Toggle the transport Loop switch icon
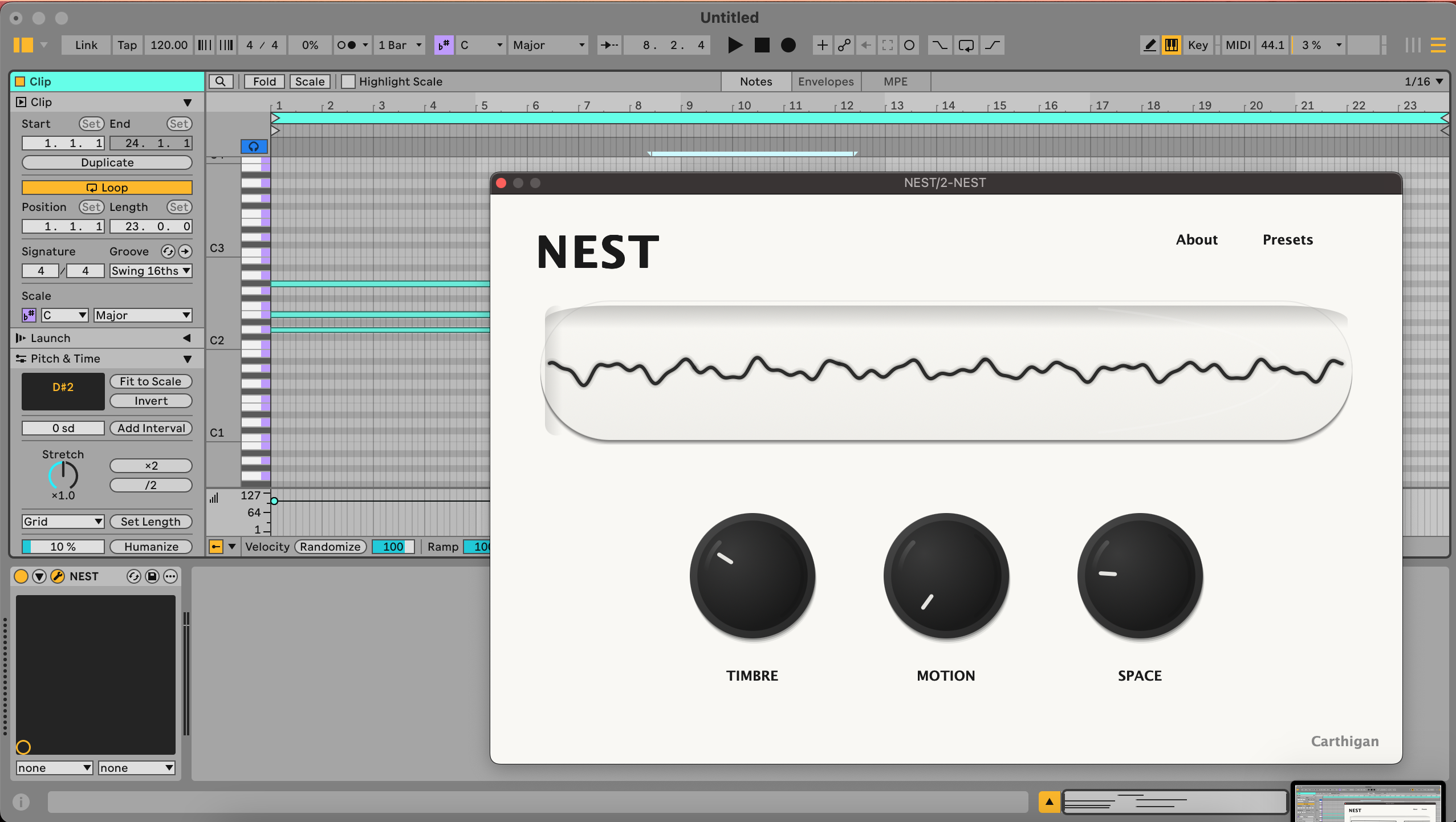This screenshot has width=1456, height=822. tap(966, 45)
